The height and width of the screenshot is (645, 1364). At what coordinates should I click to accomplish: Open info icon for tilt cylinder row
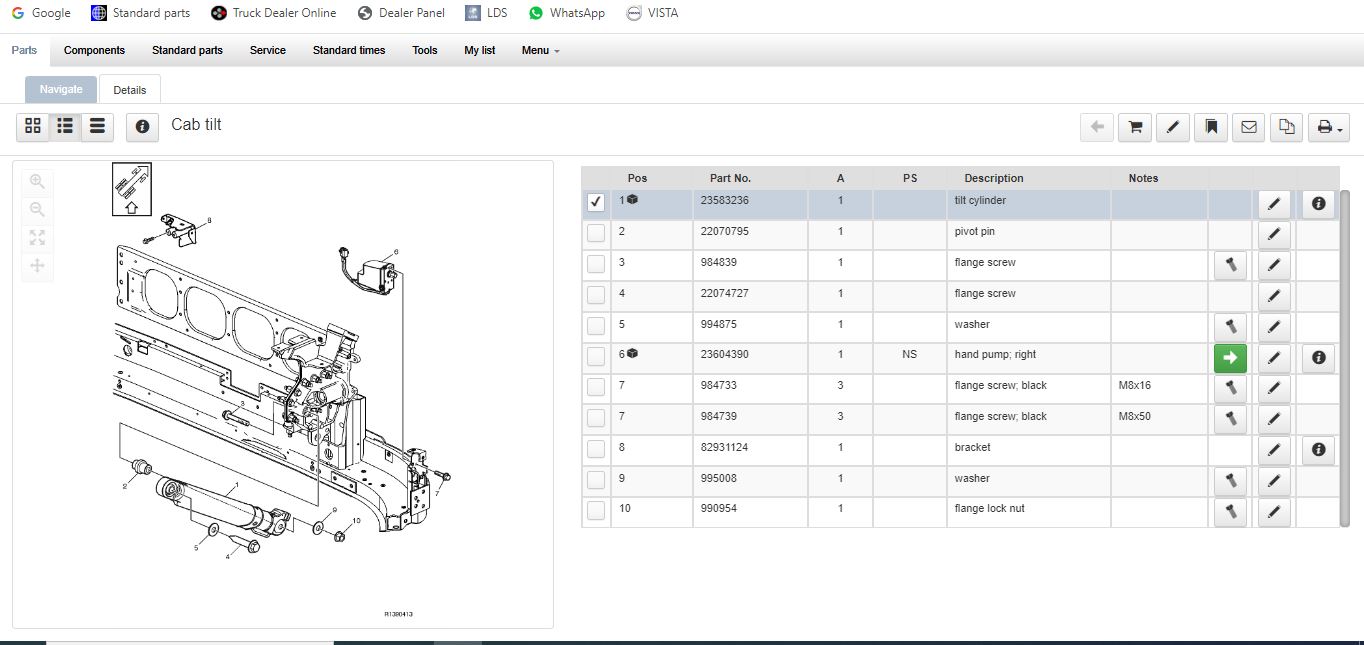(x=1318, y=203)
